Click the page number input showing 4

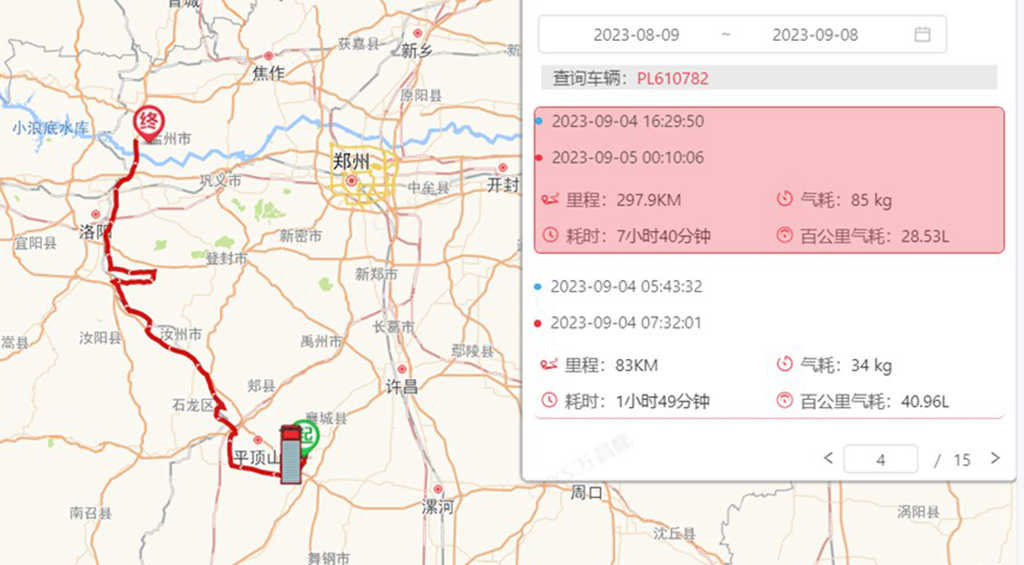click(x=880, y=459)
